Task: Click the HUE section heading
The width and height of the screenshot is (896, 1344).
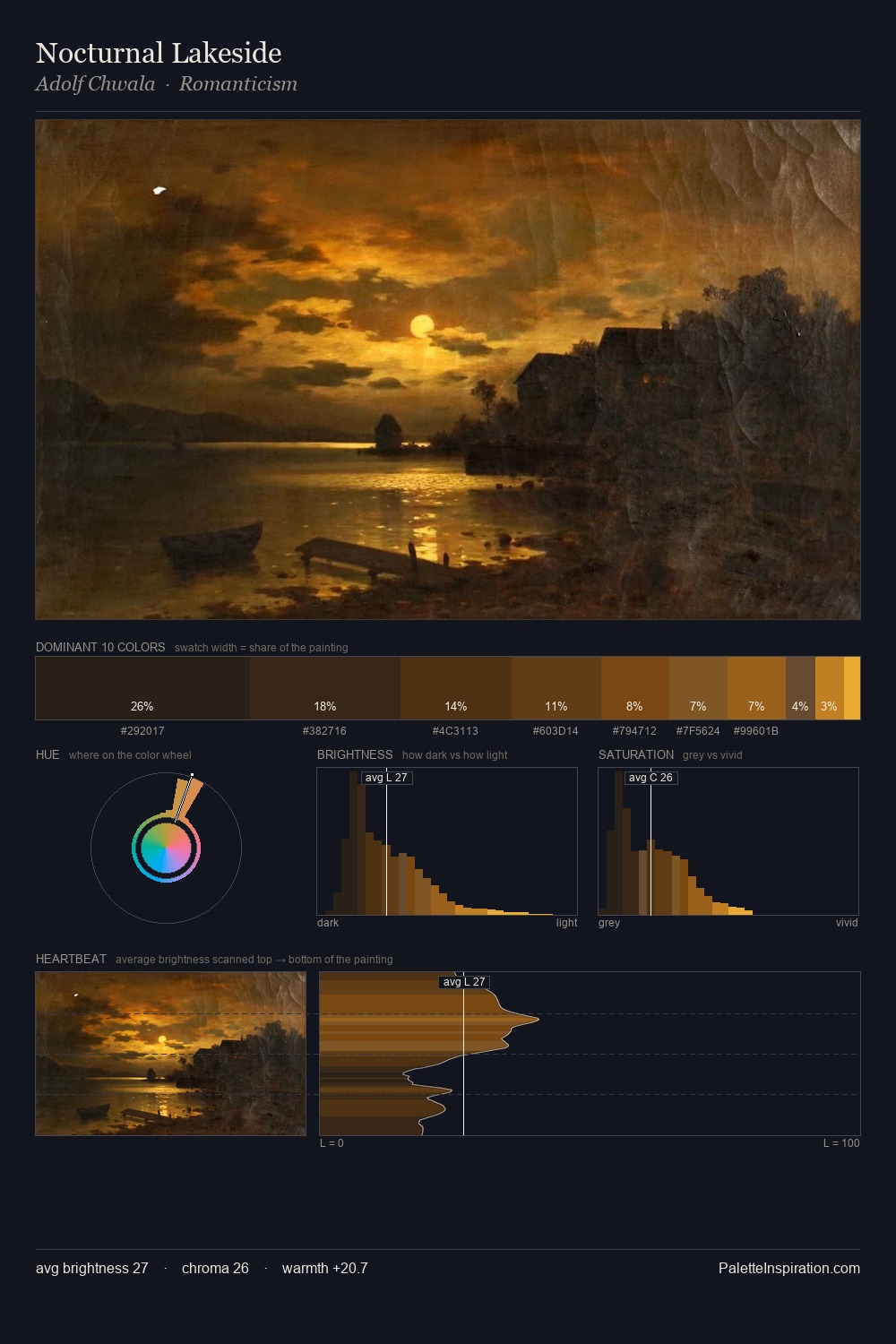Action: pos(47,754)
